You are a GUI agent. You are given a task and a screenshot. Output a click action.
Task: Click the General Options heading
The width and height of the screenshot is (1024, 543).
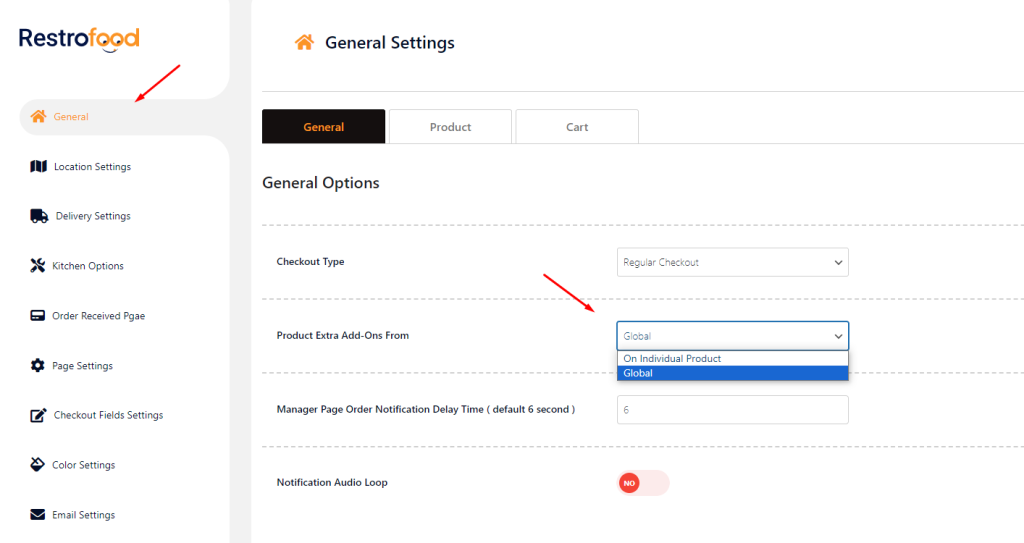pyautogui.click(x=321, y=183)
